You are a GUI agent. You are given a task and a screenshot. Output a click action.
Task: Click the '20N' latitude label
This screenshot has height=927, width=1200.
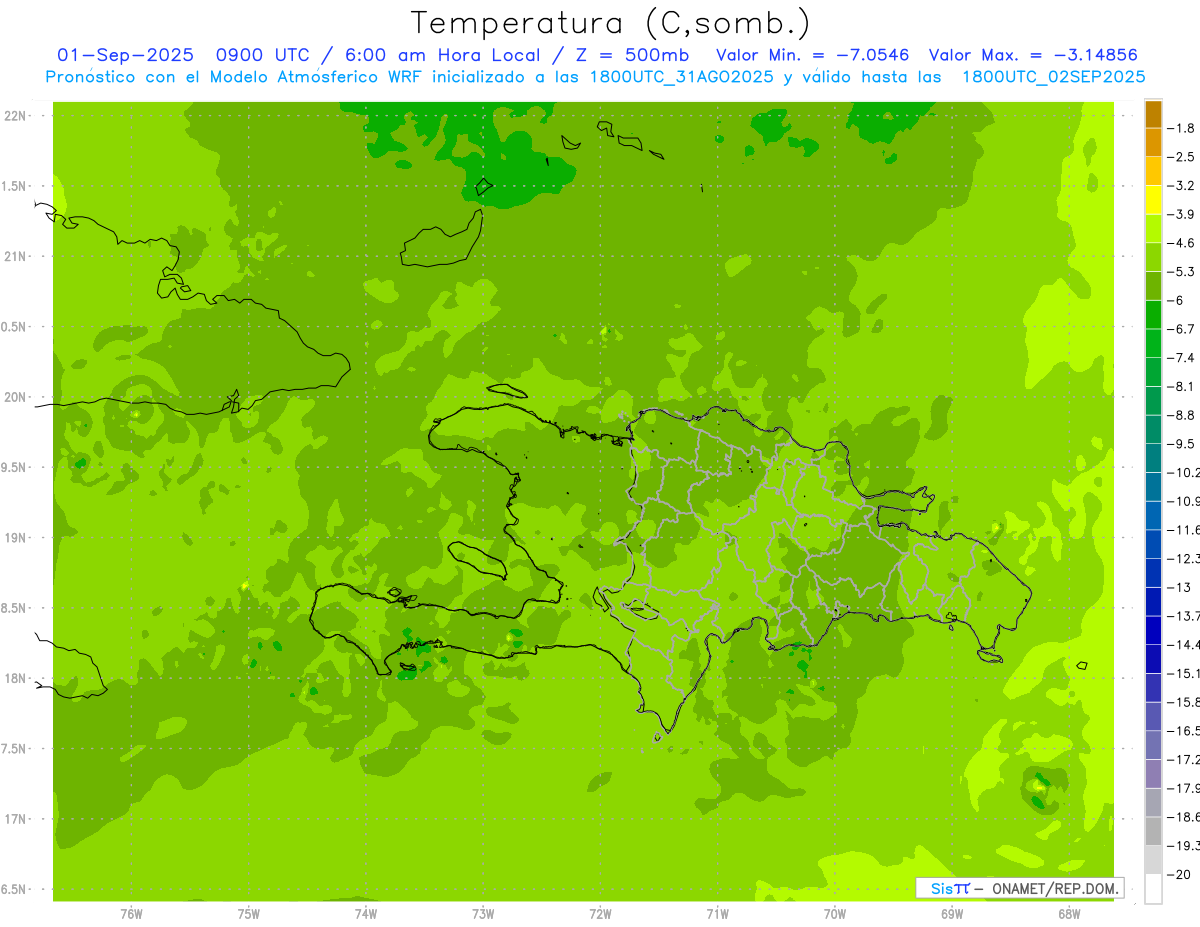click(15, 397)
